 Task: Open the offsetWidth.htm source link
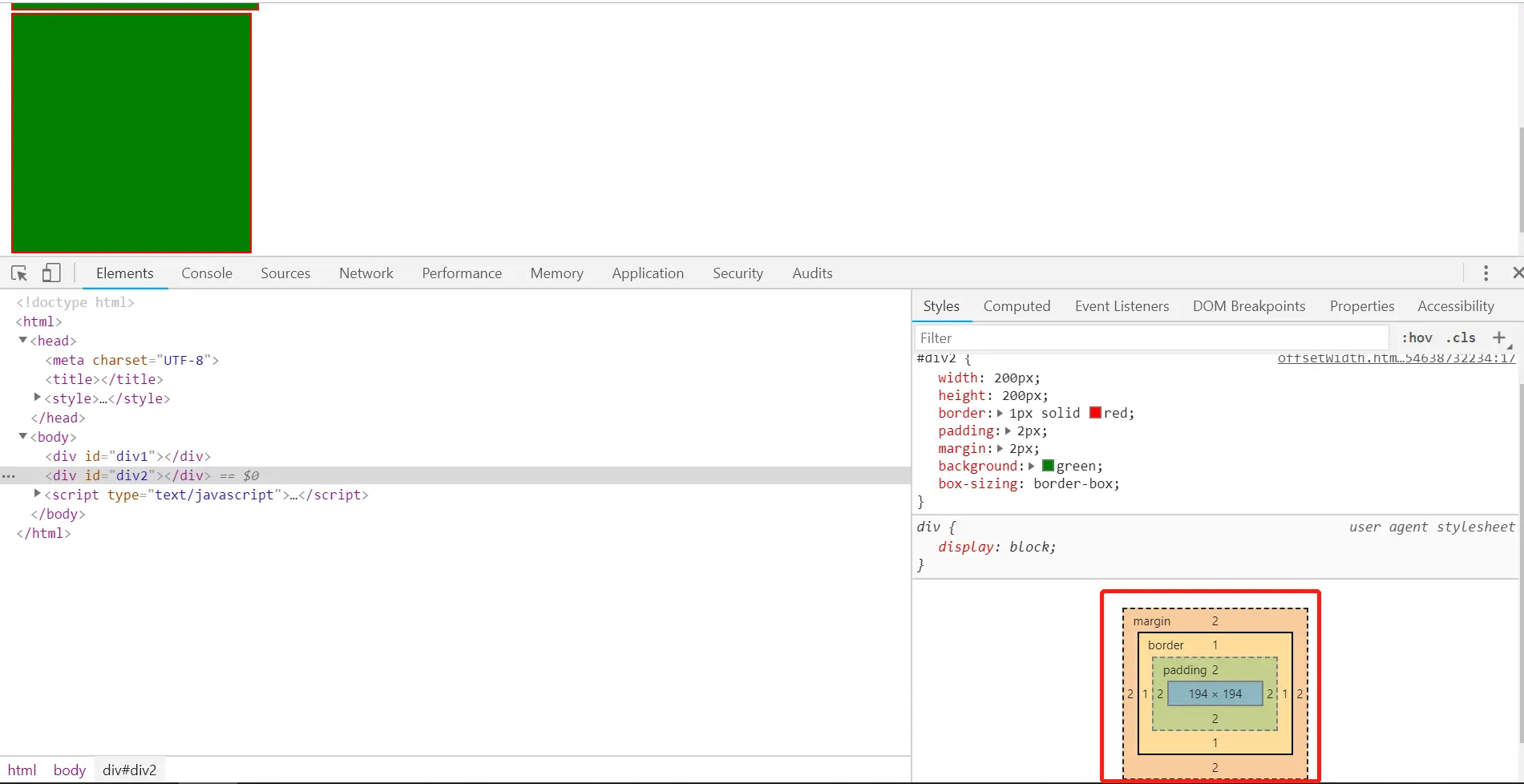click(x=1396, y=358)
